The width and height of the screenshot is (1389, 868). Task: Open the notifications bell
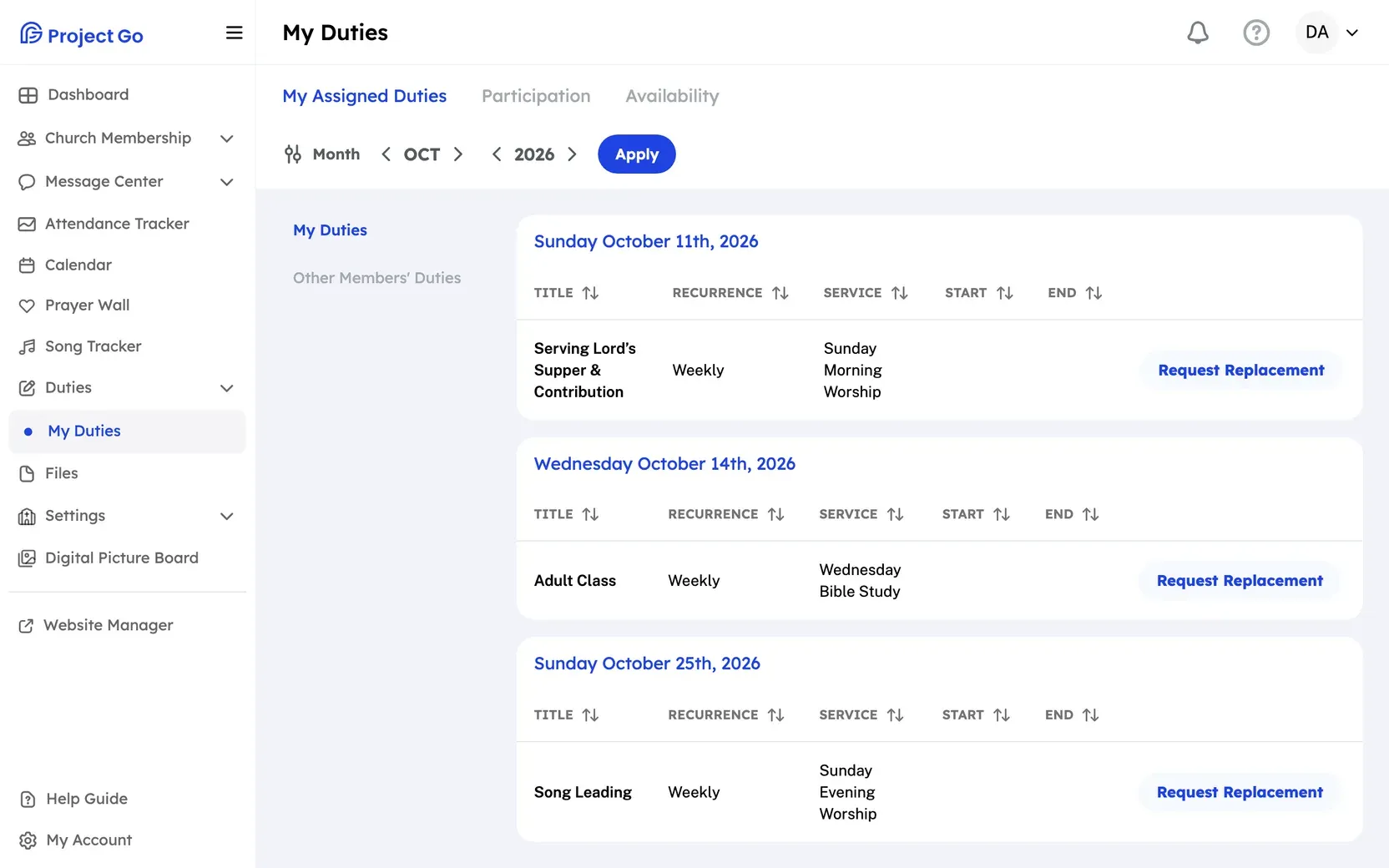click(1198, 33)
